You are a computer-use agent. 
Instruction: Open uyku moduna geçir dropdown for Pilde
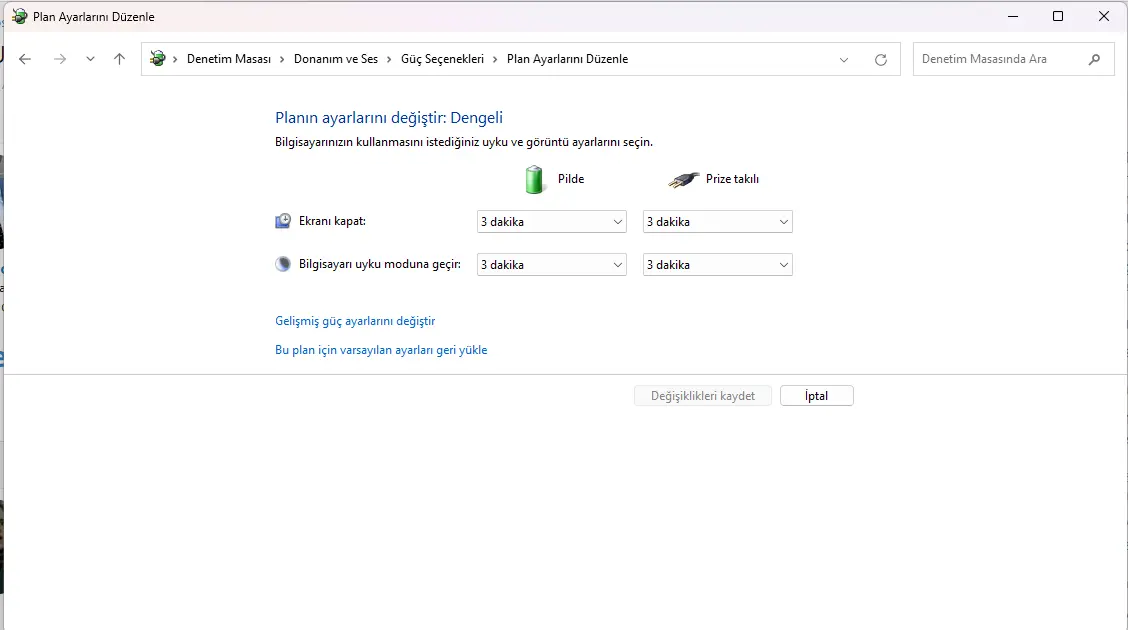552,265
